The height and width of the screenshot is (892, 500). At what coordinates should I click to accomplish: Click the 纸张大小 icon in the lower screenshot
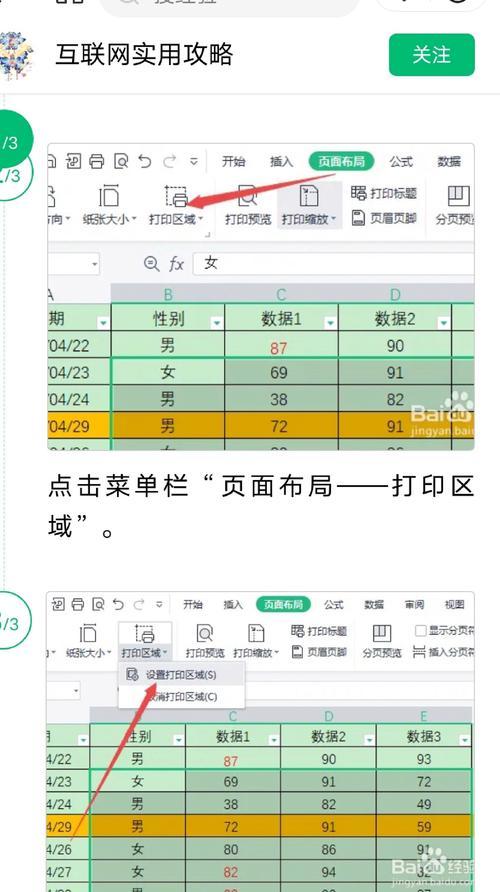(88, 634)
